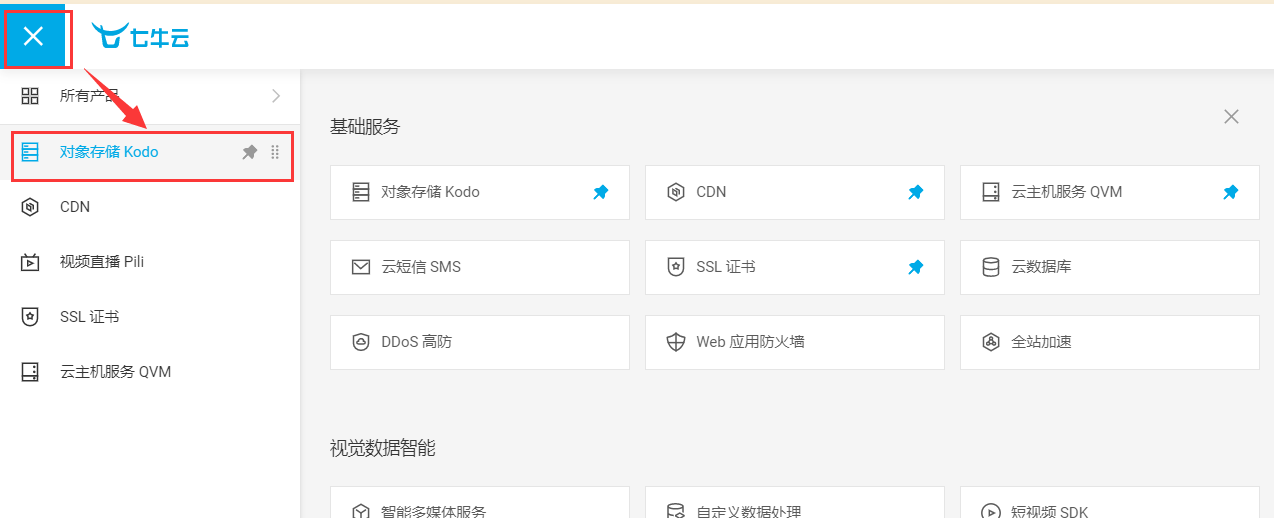Click the 基础服务 section heading
Screen dimensions: 1274x518
365,126
